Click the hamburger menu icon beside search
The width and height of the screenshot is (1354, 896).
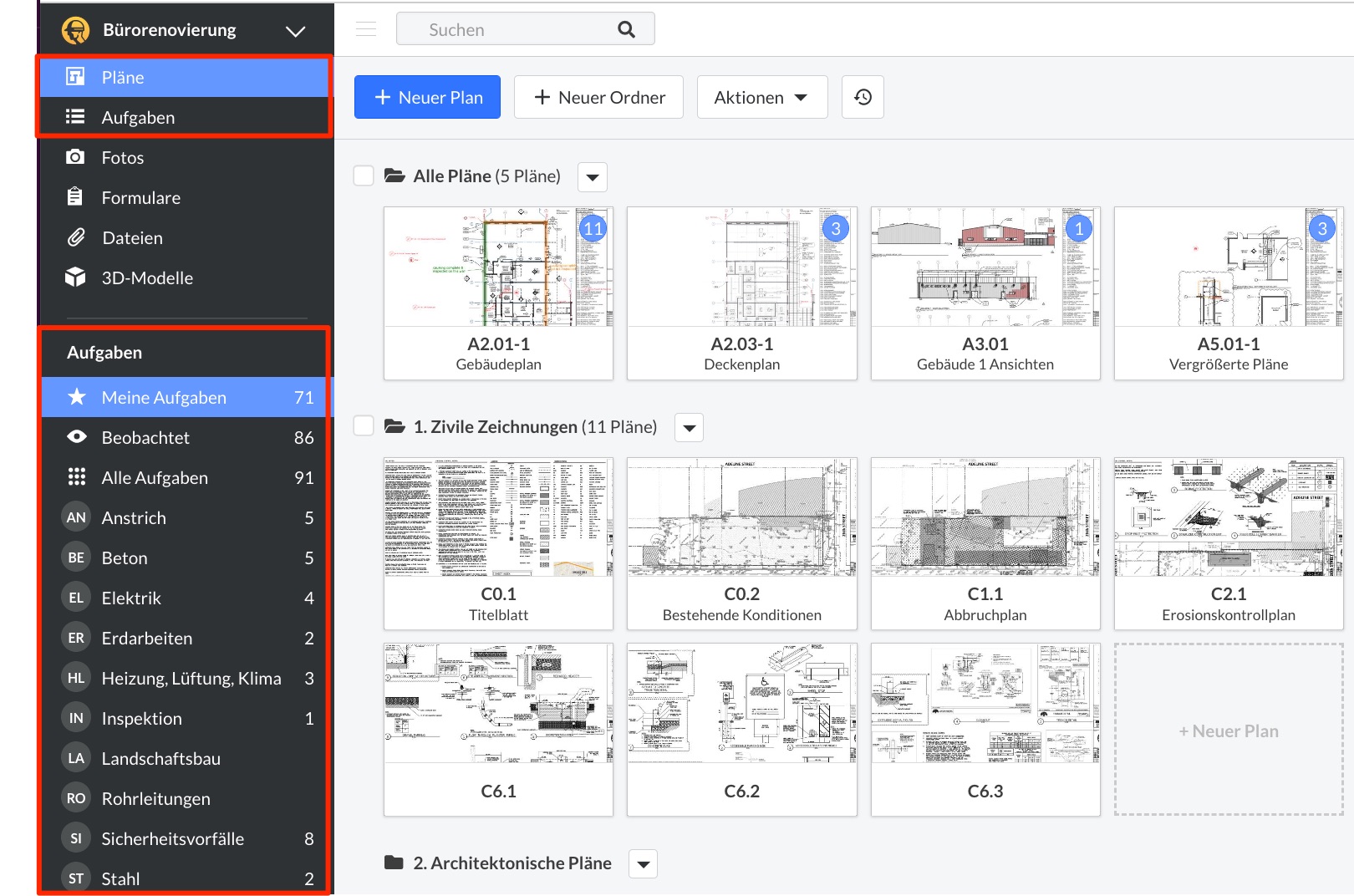pos(365,29)
